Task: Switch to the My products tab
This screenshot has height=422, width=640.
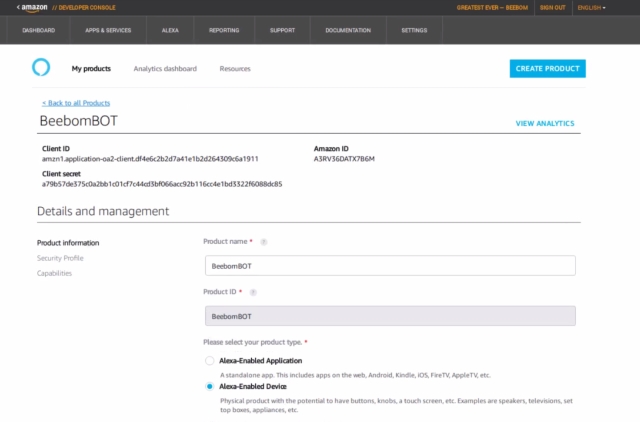Action: [91, 69]
